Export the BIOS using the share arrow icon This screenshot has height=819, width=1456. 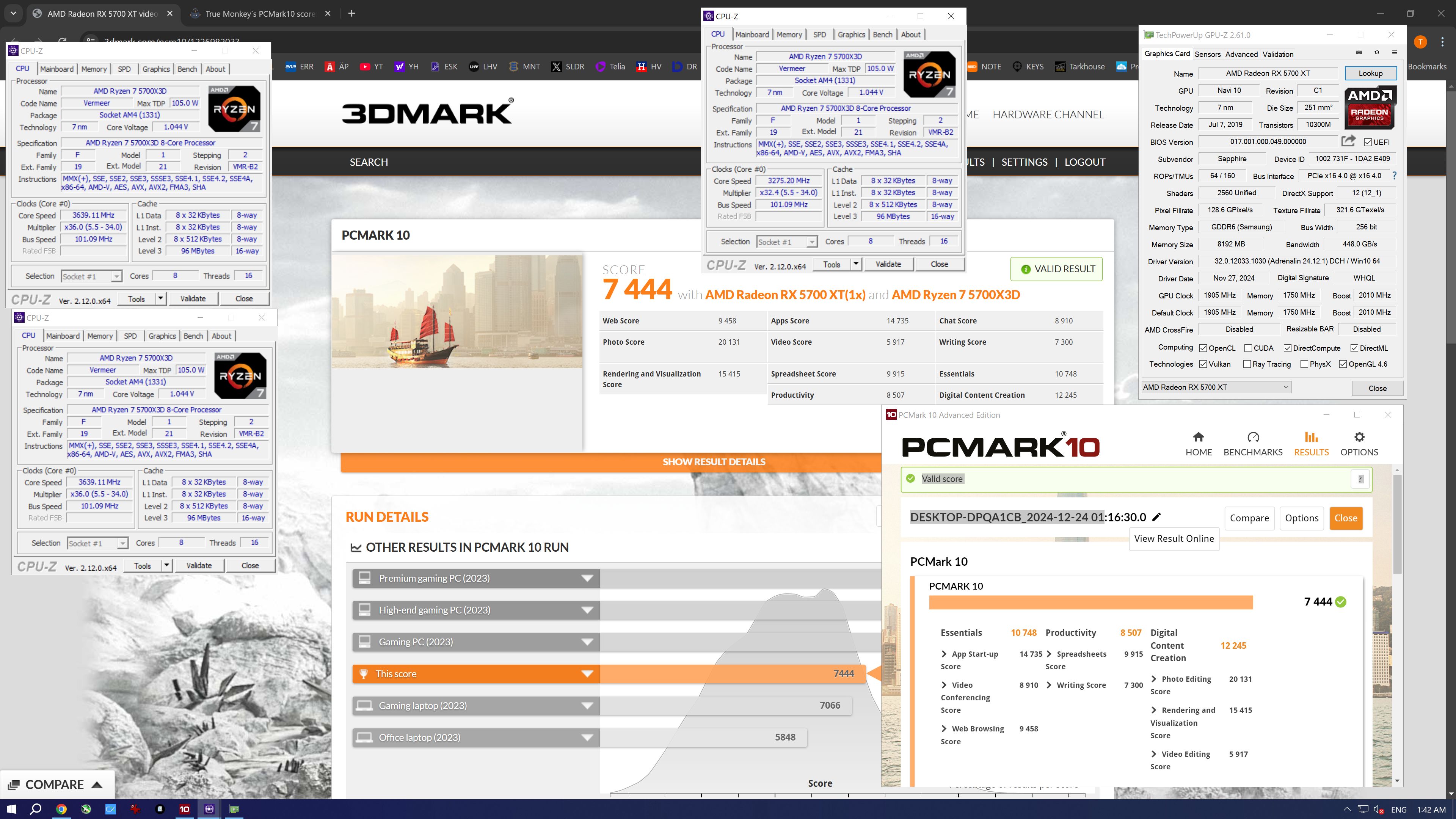click(1349, 141)
